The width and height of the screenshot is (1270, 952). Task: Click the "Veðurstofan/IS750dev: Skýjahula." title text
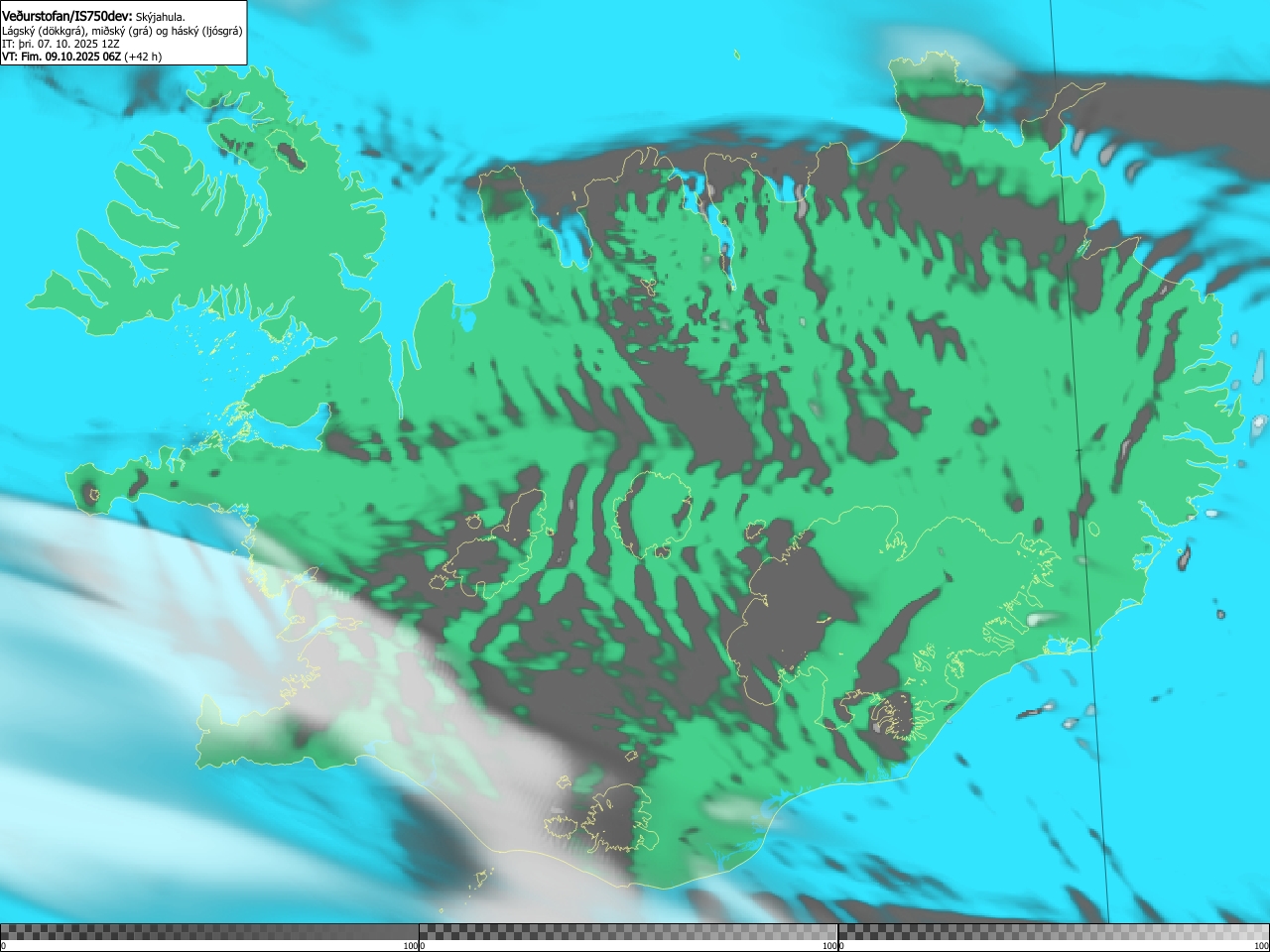(93, 16)
